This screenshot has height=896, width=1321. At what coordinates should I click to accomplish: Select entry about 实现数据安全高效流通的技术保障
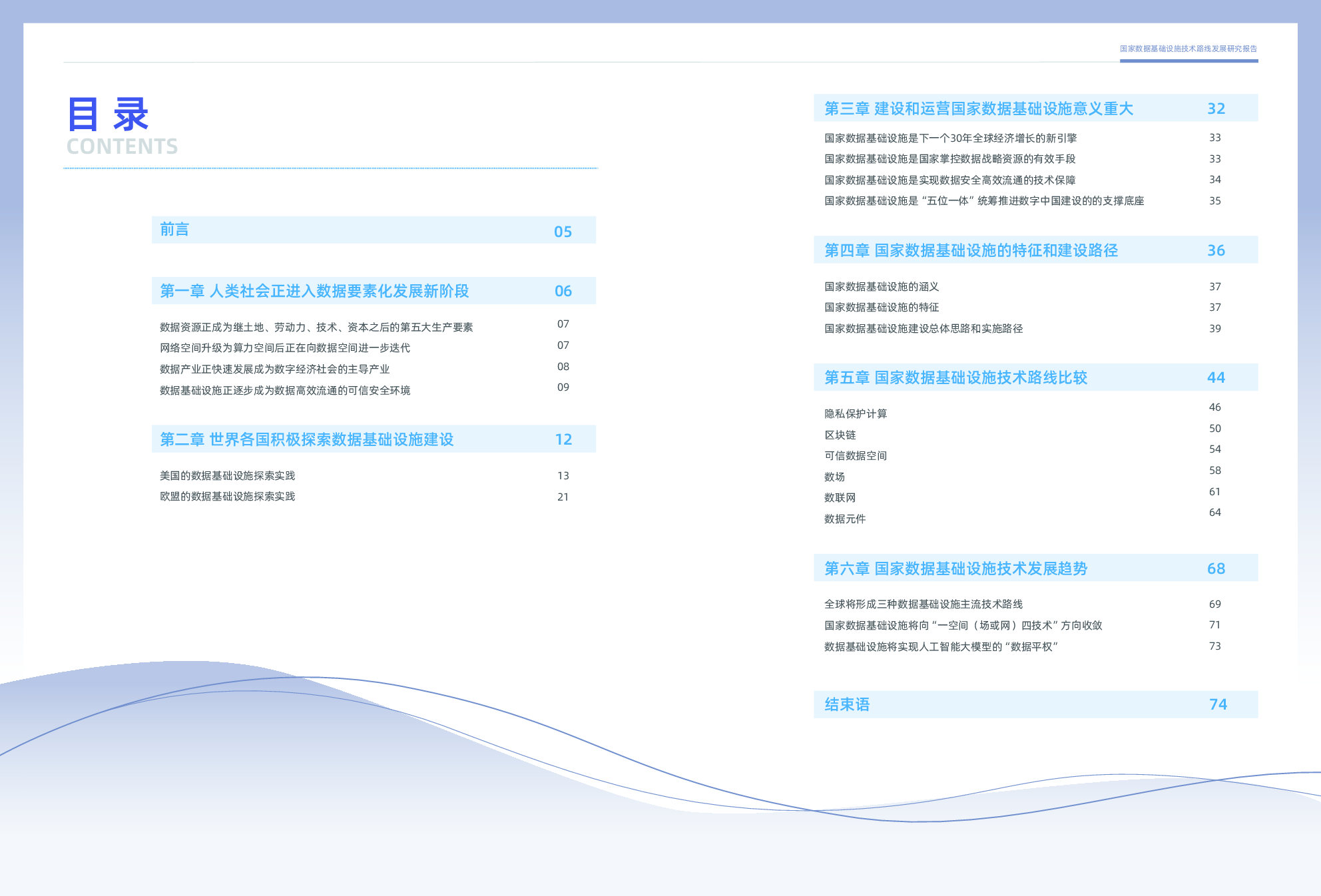click(x=950, y=180)
